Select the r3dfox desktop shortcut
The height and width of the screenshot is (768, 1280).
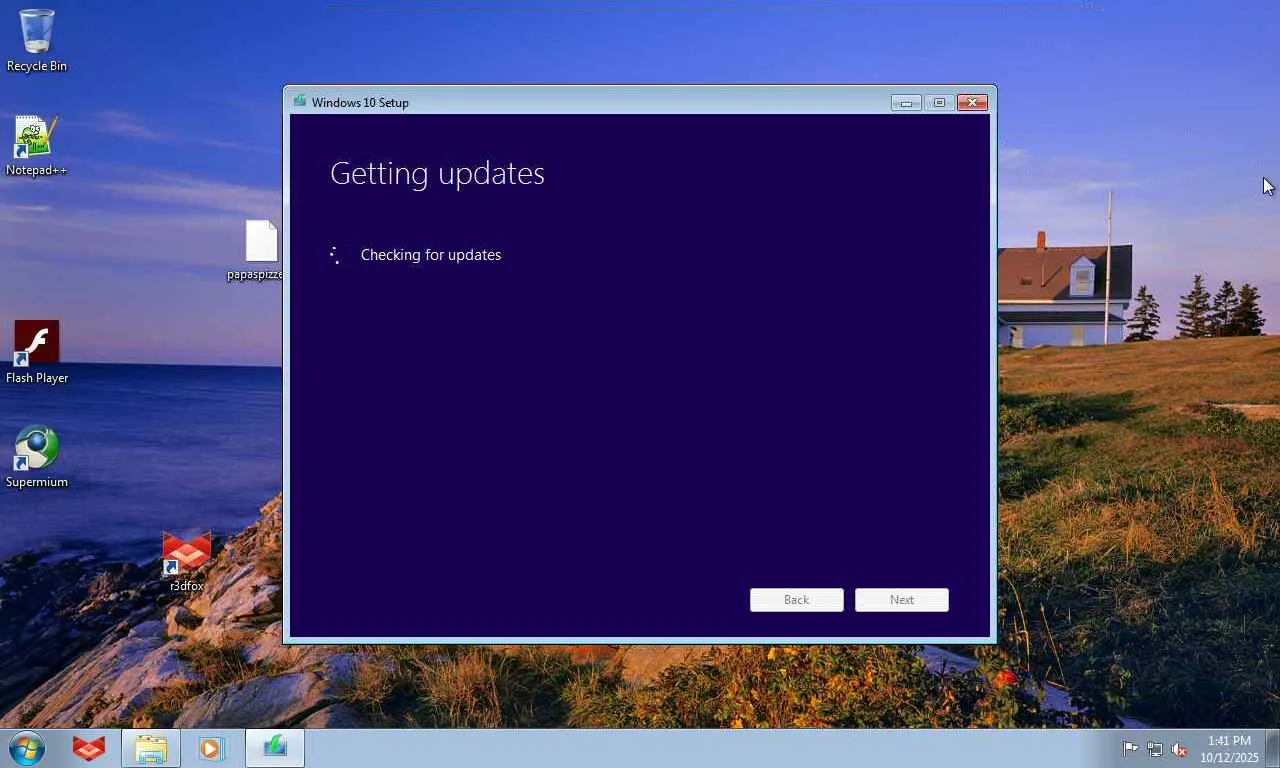coord(187,561)
